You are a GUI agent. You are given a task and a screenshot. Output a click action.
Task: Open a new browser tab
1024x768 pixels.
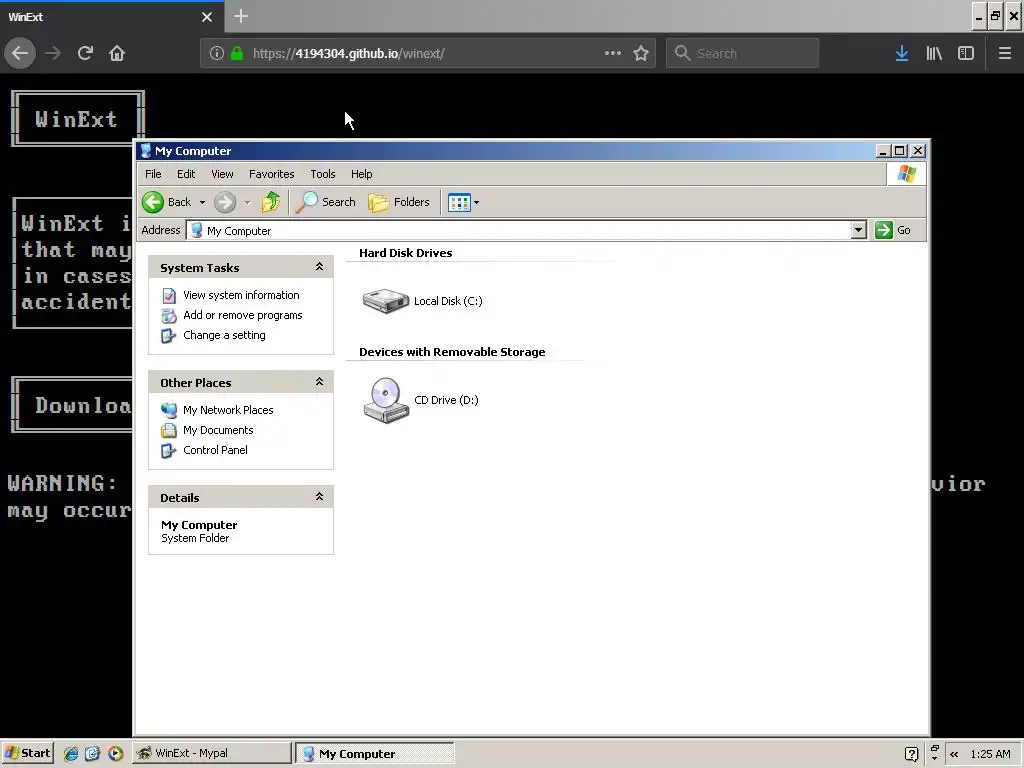241,16
